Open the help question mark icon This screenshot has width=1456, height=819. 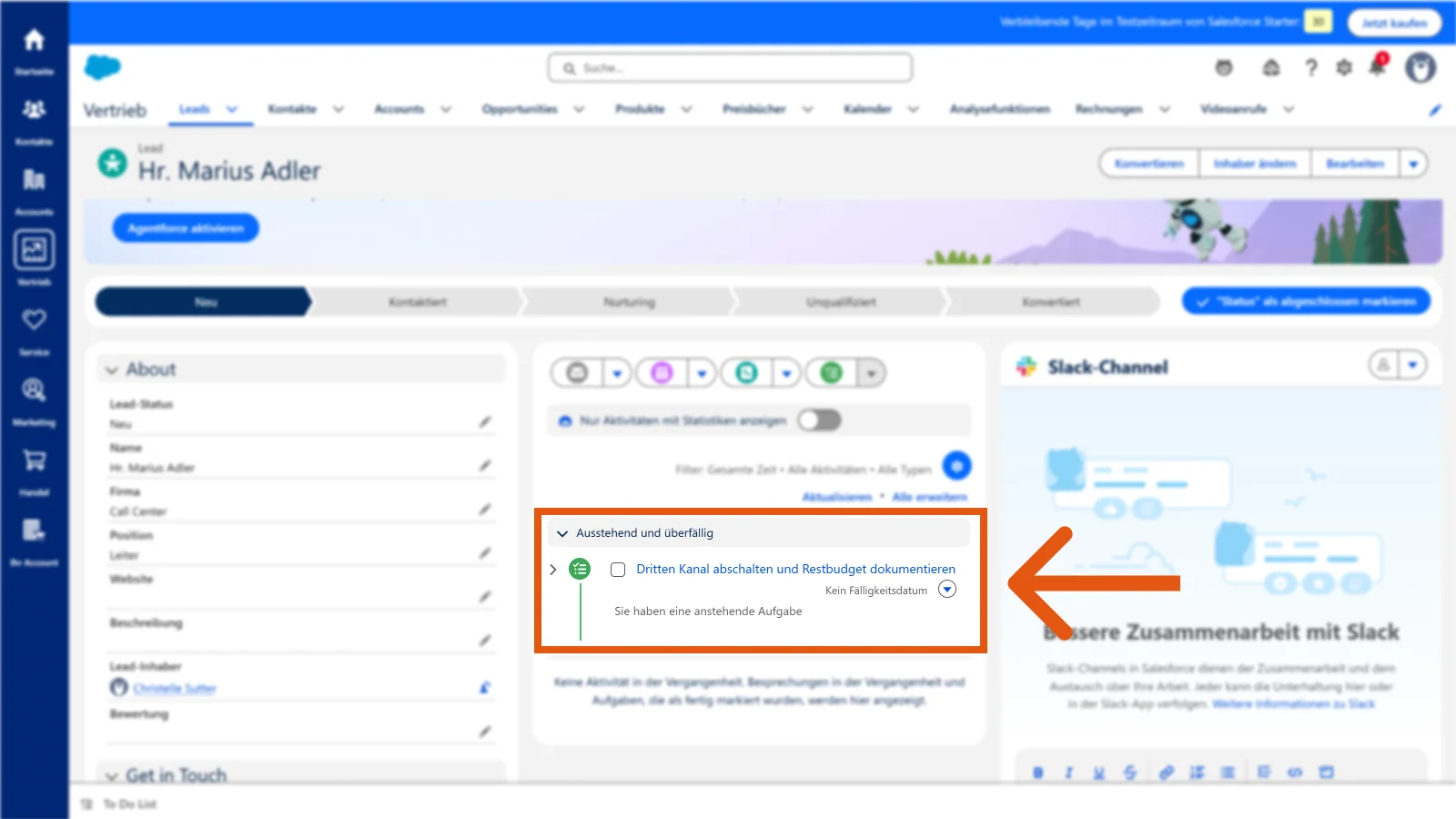click(x=1310, y=67)
